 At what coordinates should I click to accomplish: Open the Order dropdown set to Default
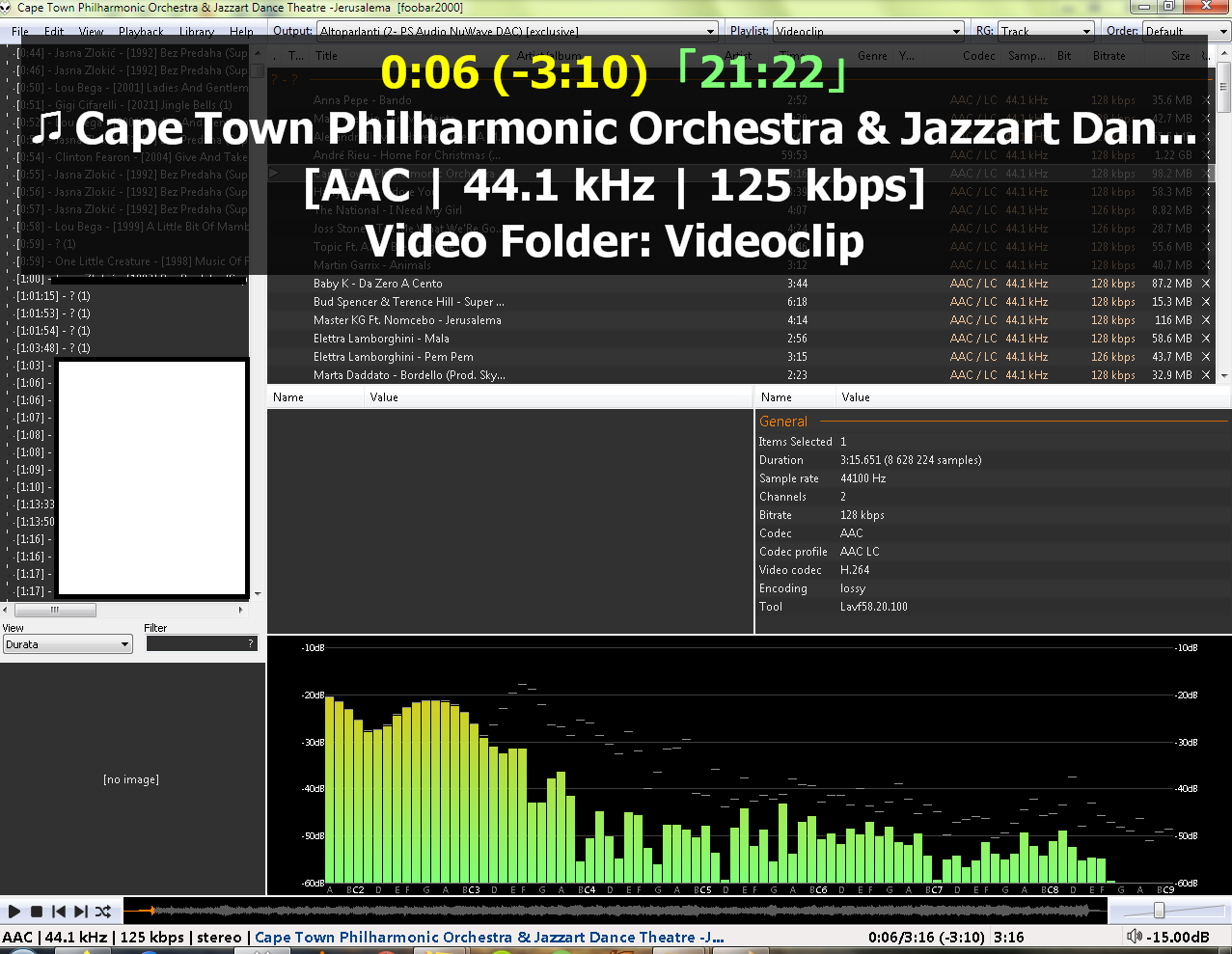[1187, 32]
